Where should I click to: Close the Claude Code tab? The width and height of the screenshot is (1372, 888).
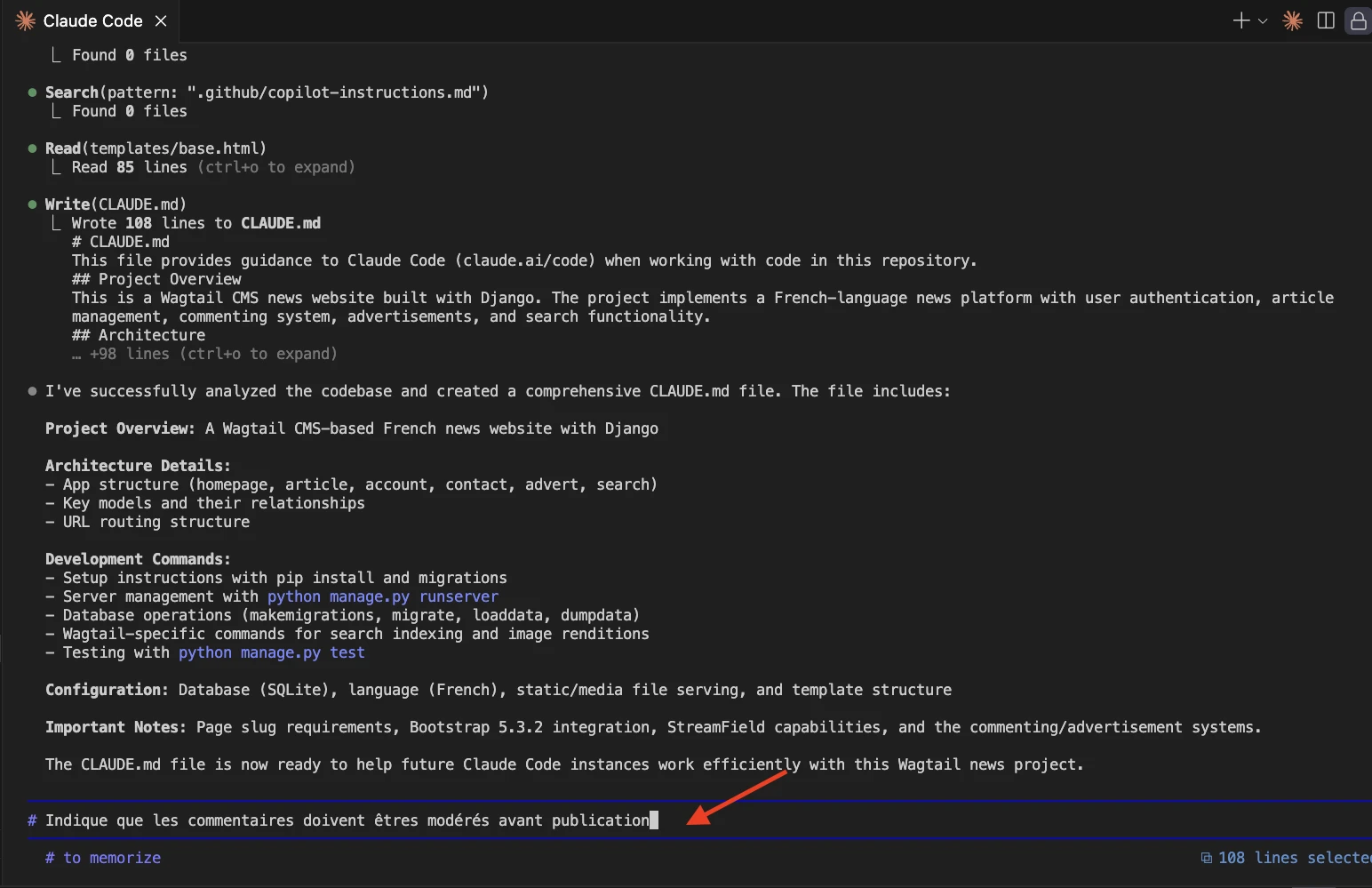pyautogui.click(x=161, y=20)
